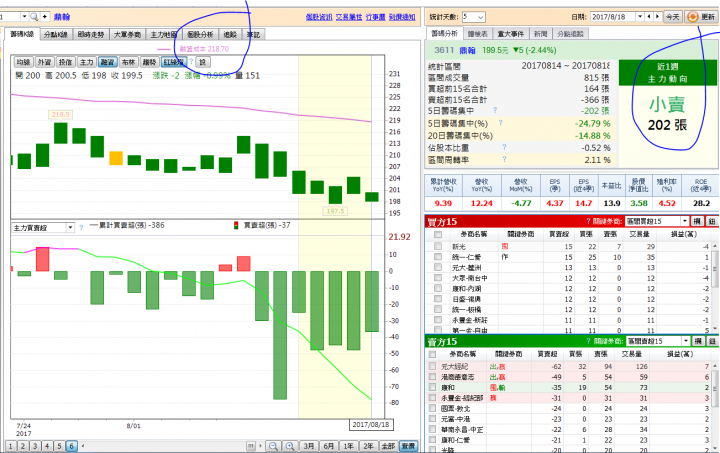
Task: Open the 新聞 tab
Action: pos(540,34)
